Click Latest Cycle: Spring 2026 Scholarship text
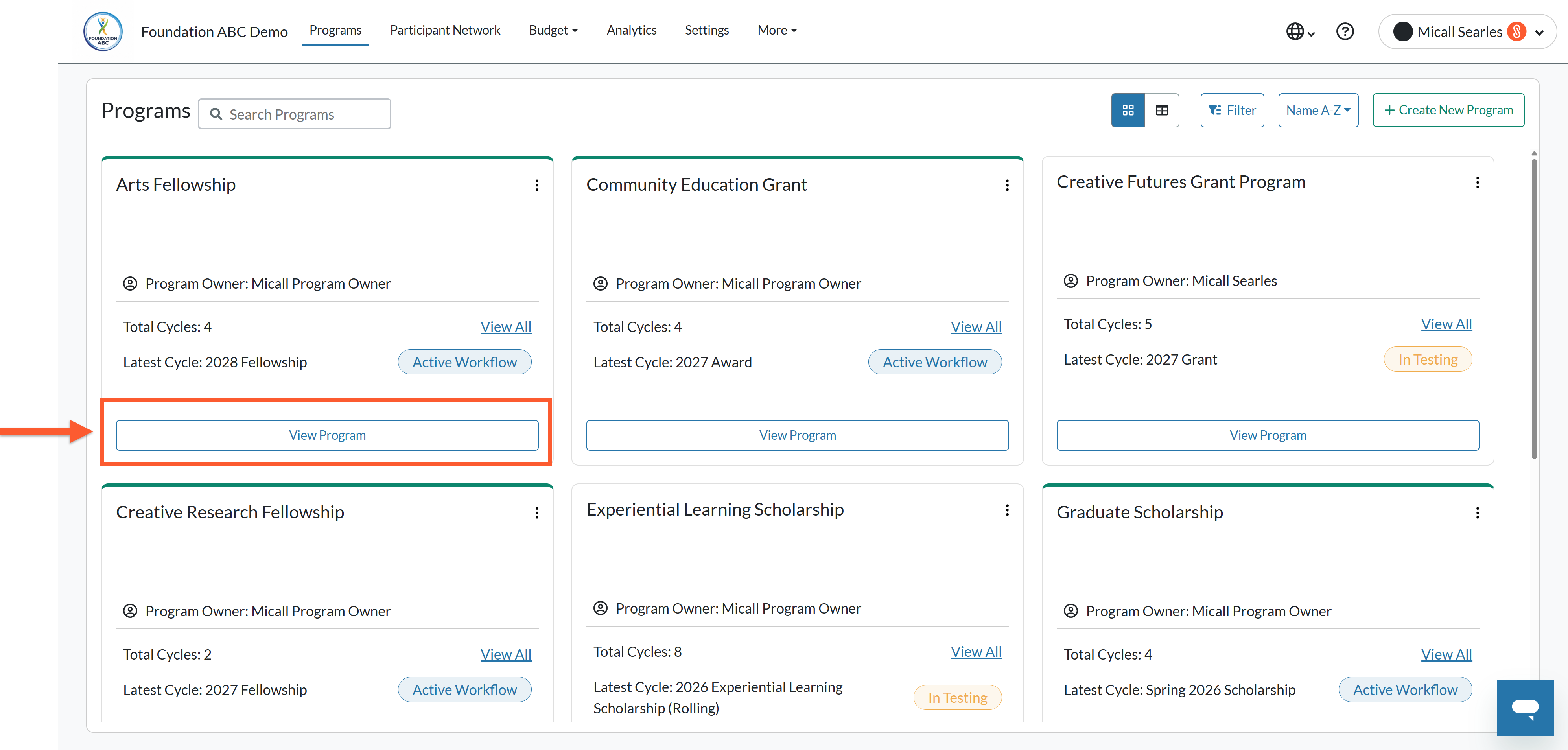The height and width of the screenshot is (750, 1568). (x=1180, y=690)
